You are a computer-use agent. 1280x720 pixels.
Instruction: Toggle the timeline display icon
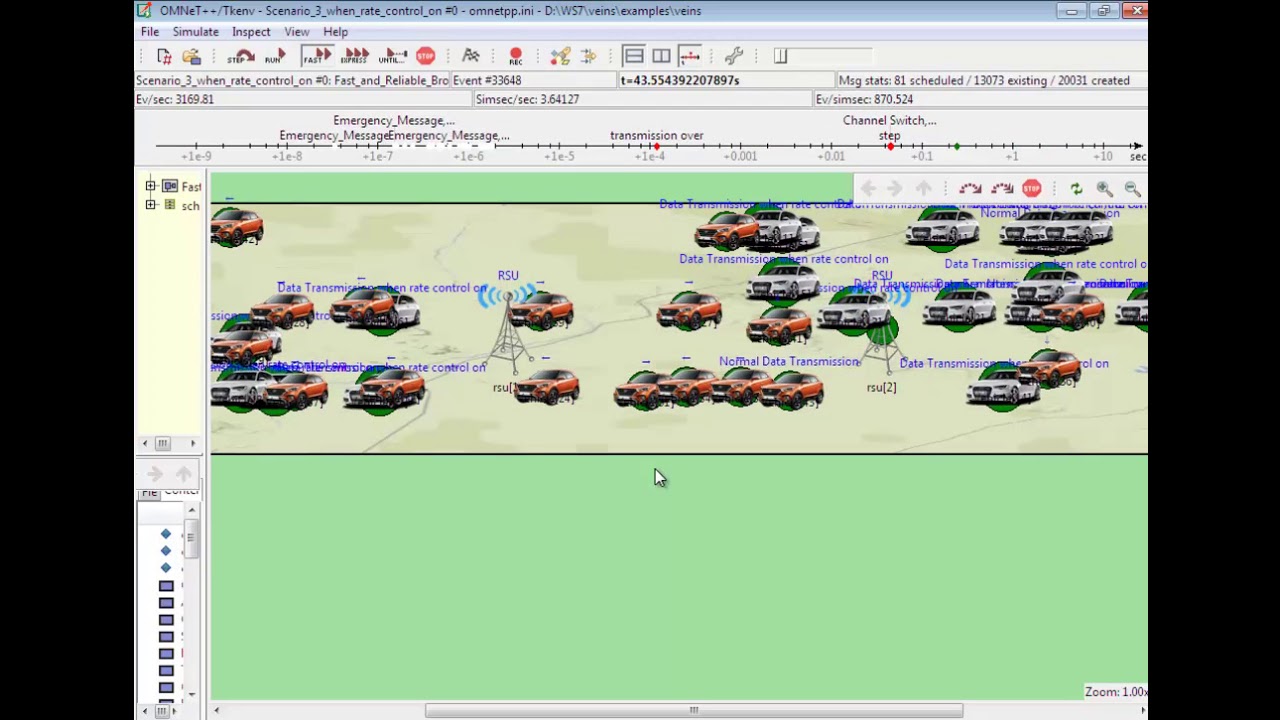(x=689, y=56)
